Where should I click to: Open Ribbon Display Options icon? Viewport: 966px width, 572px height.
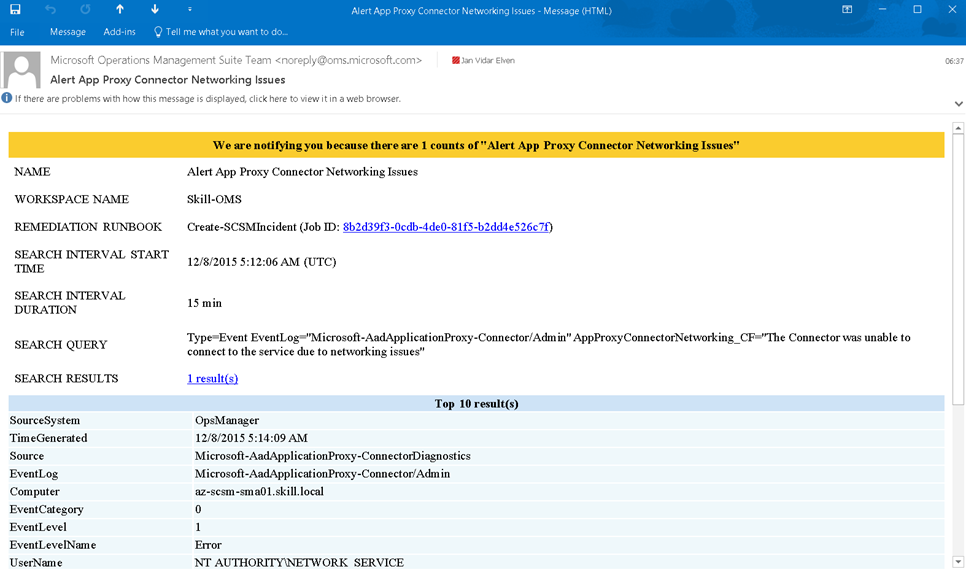pyautogui.click(x=847, y=9)
